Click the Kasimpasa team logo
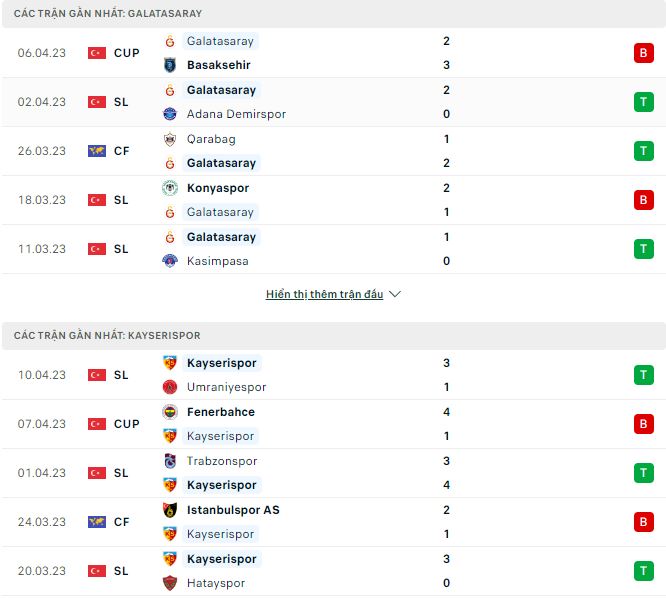Screen dimensions: 666x598 click(x=169, y=261)
